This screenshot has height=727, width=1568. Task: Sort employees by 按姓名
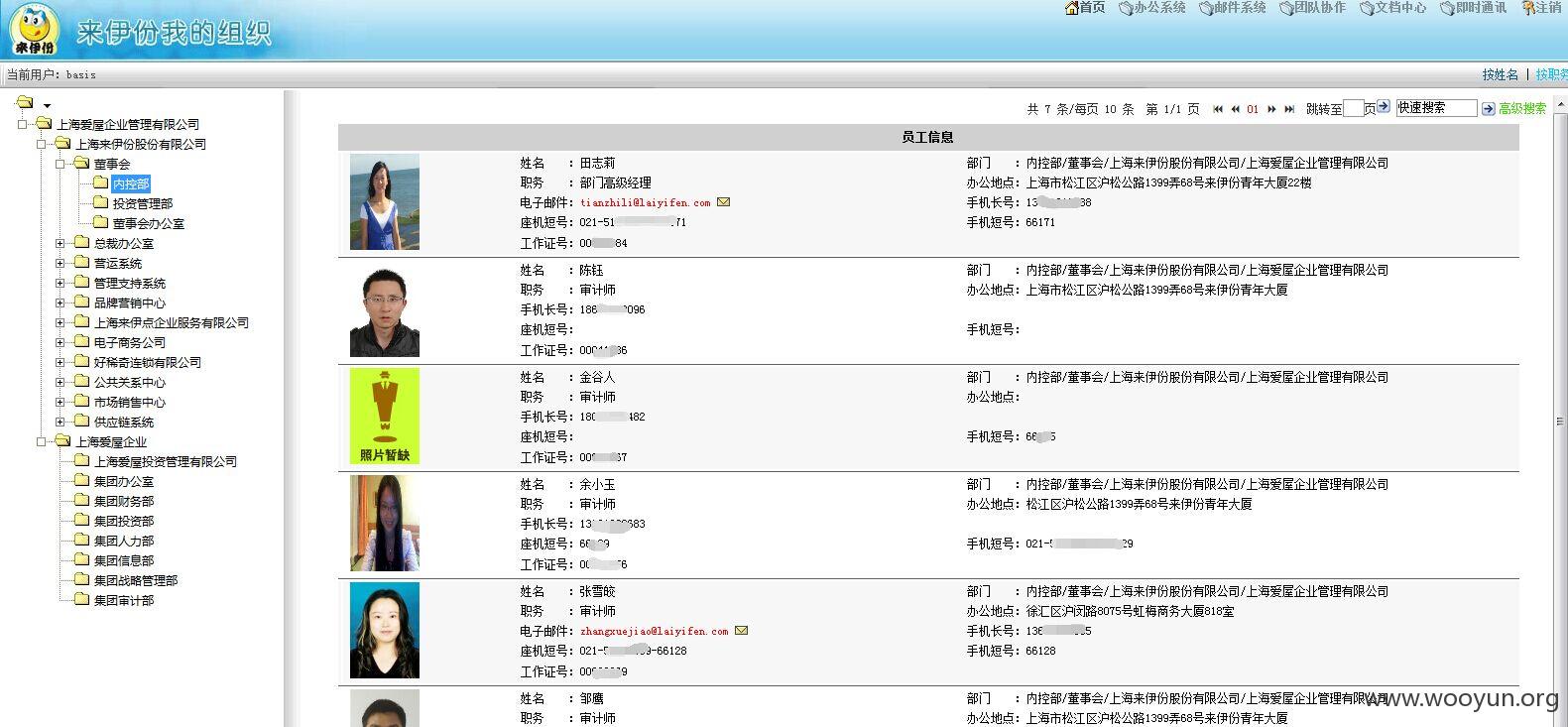(x=1501, y=74)
